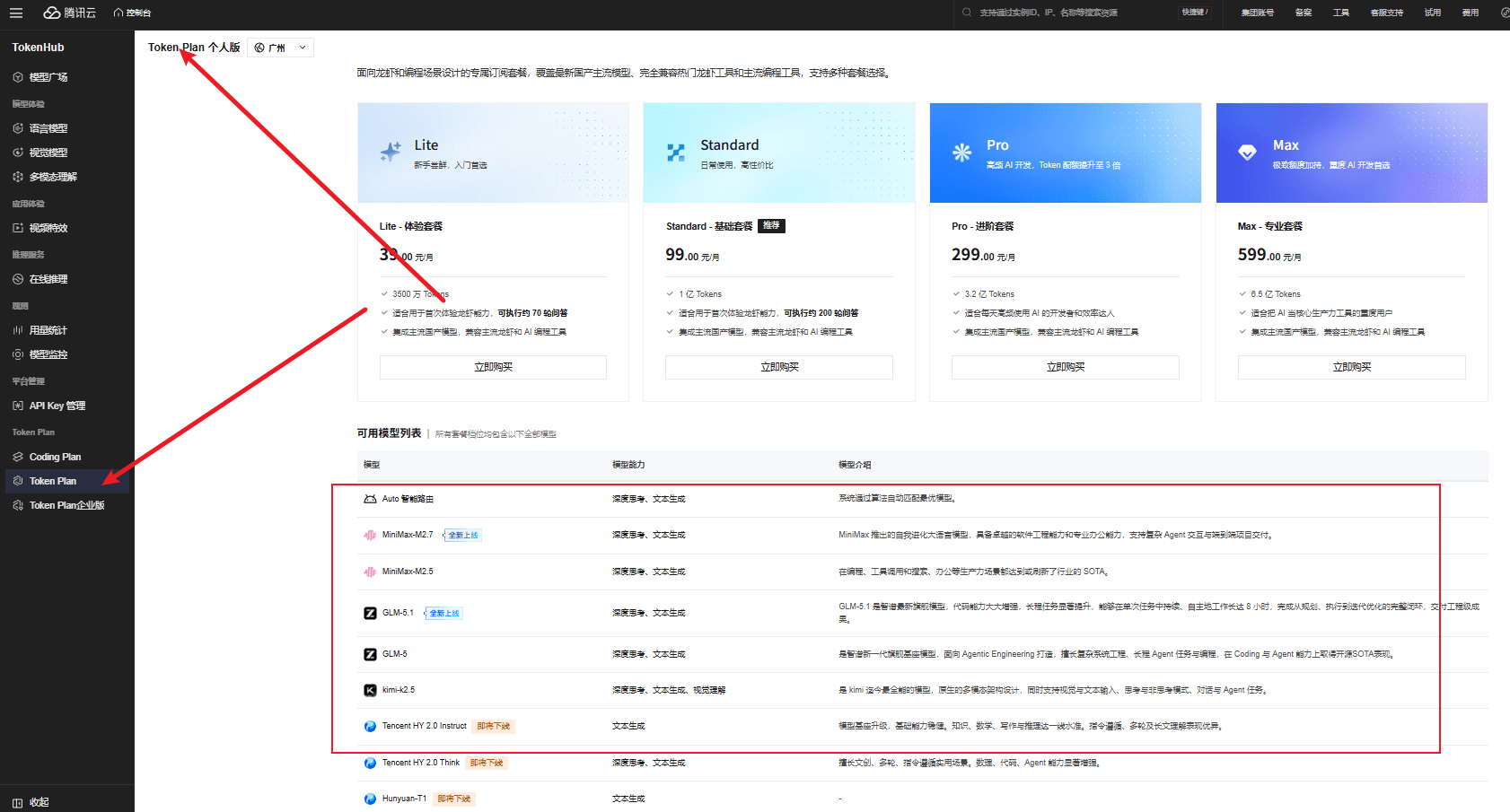
Task: Open 用量统计 usage statistics
Action: click(x=48, y=330)
